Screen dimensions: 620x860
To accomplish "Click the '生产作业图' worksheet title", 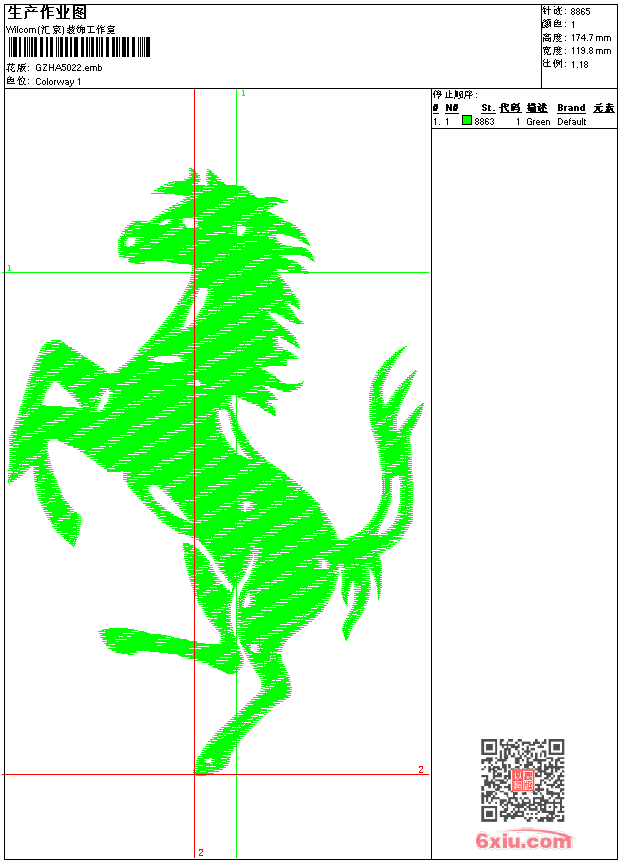I will pos(47,12).
